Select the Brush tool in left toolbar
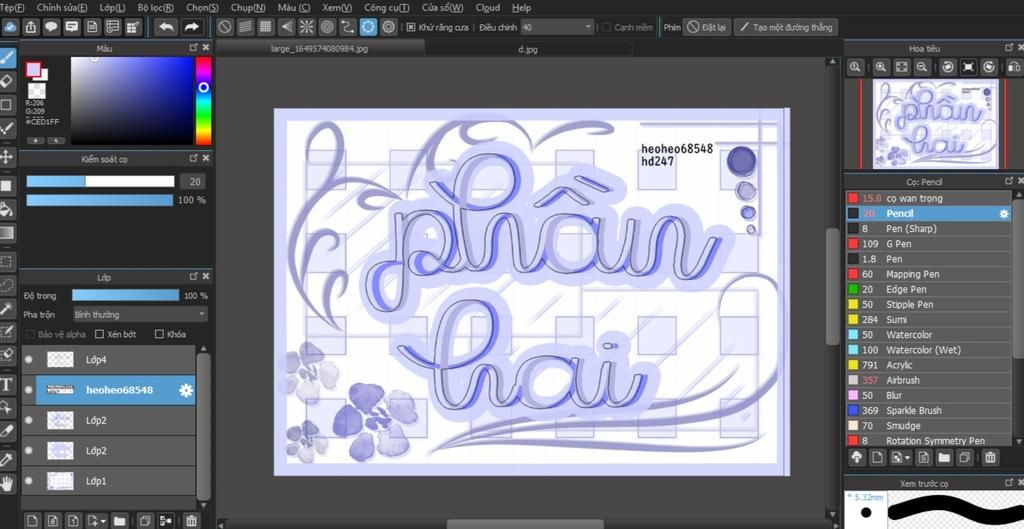 pos(7,59)
